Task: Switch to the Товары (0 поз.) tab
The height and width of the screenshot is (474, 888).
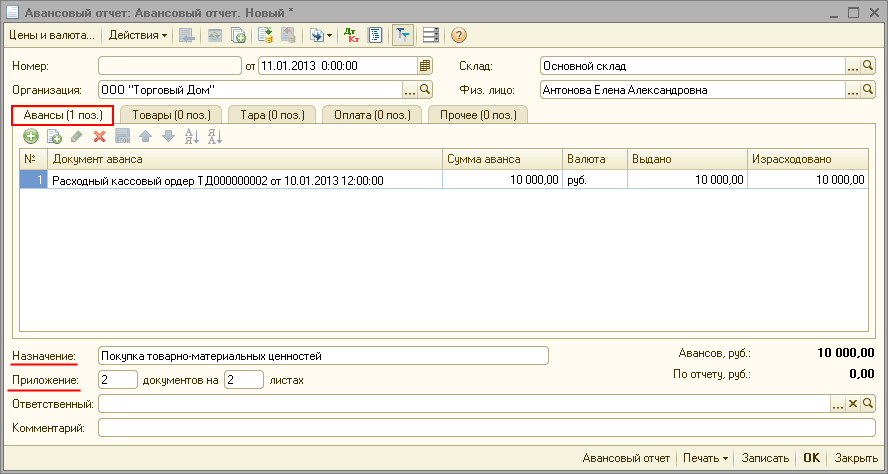Action: [172, 115]
